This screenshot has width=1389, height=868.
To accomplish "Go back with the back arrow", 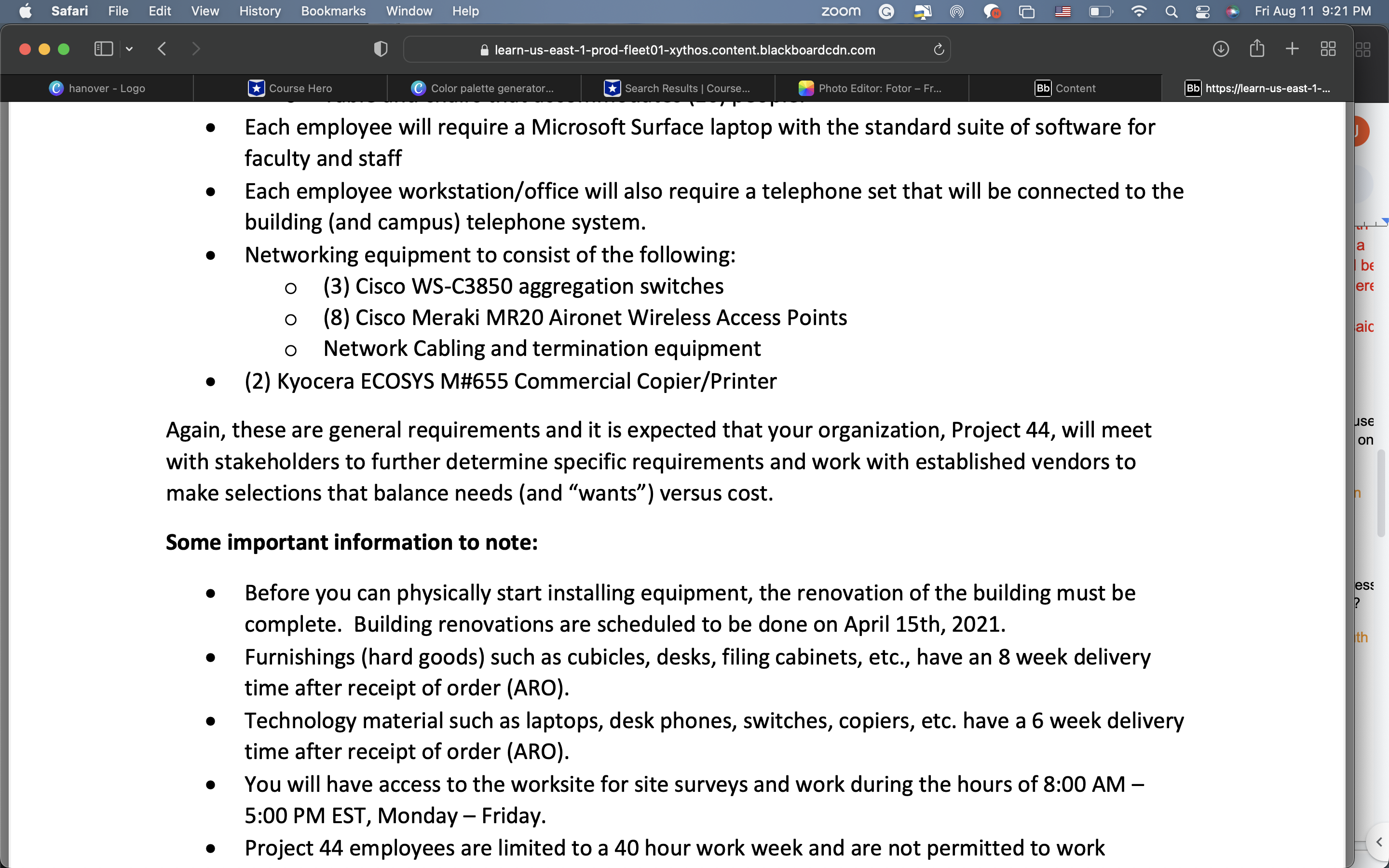I will (x=162, y=49).
